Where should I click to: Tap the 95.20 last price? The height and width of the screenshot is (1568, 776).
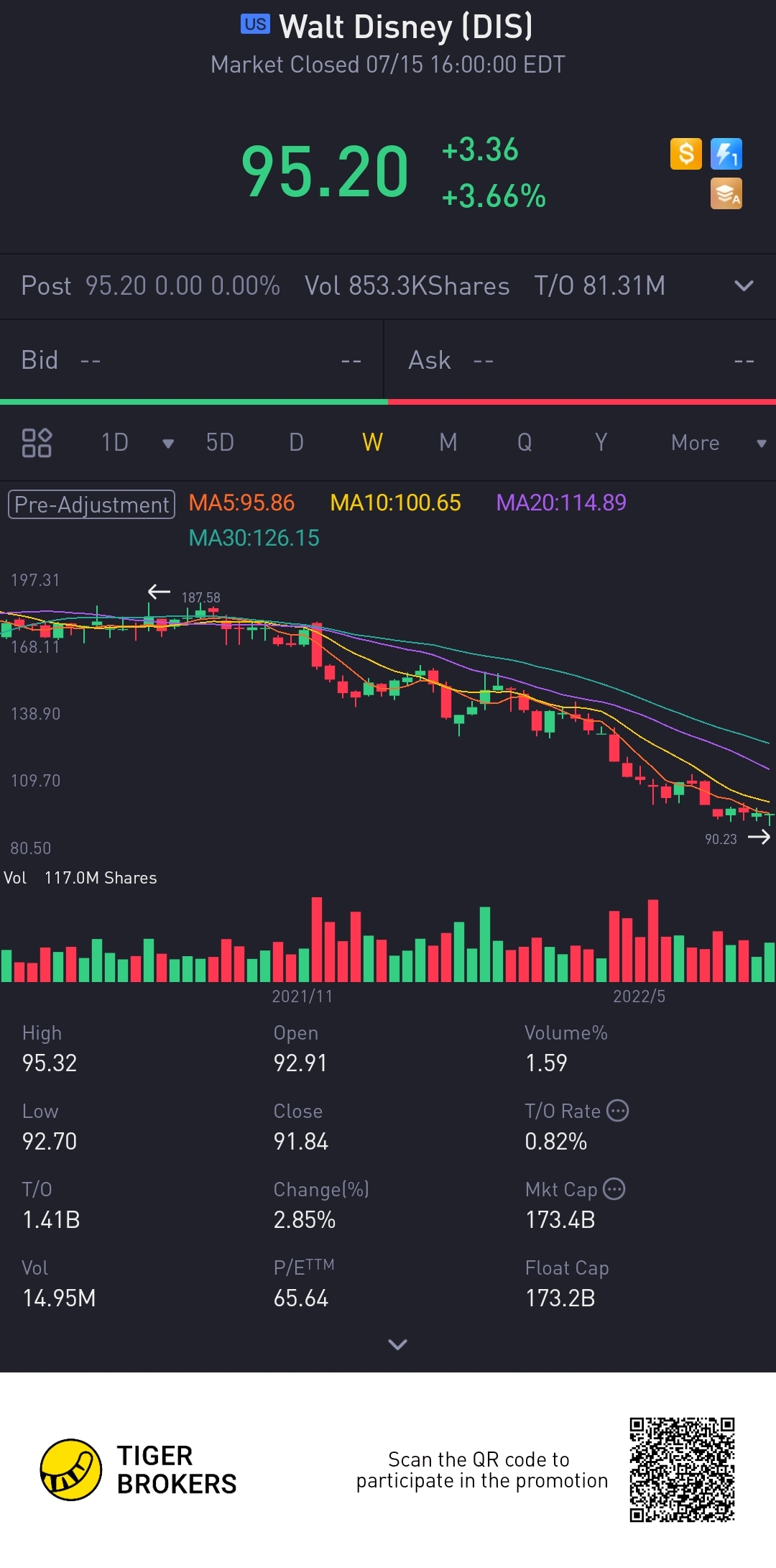(x=325, y=173)
